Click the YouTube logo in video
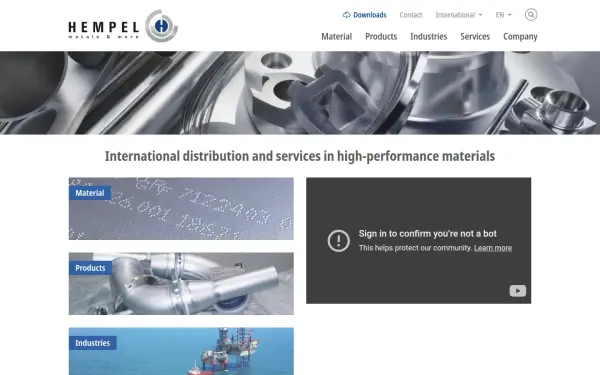 (518, 291)
